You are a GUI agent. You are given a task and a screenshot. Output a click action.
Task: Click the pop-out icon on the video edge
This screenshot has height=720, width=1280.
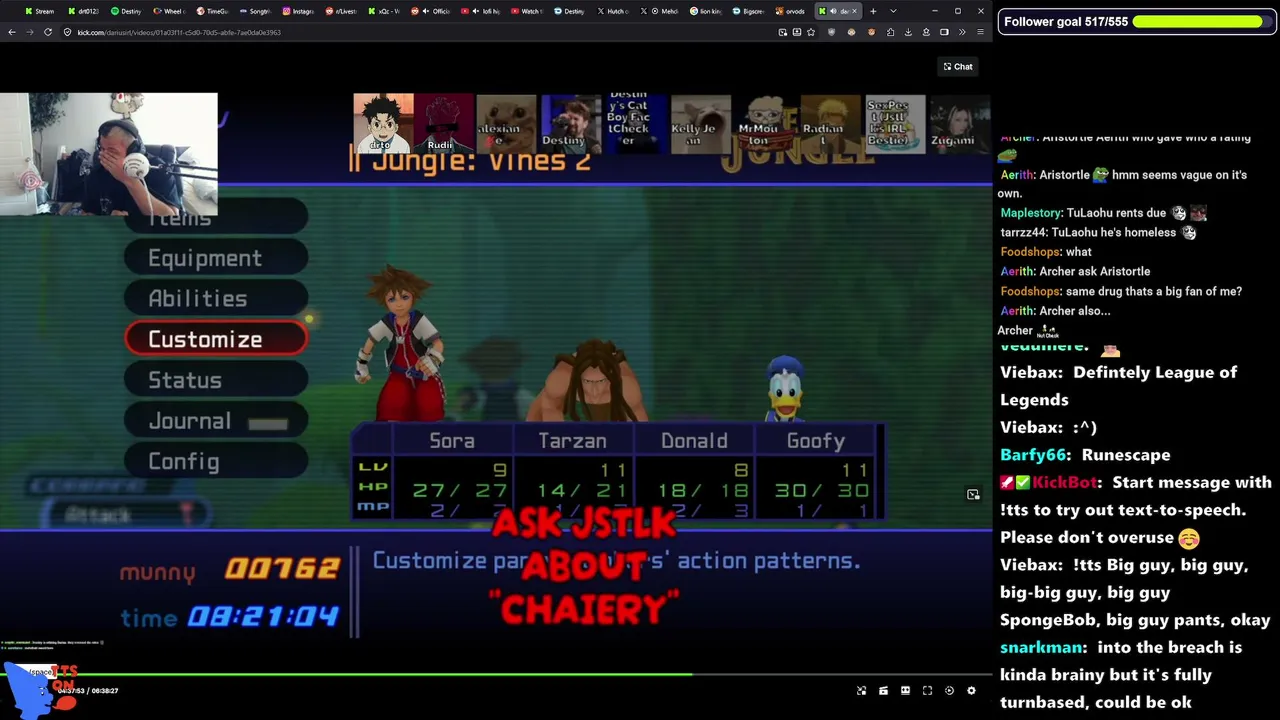973,494
